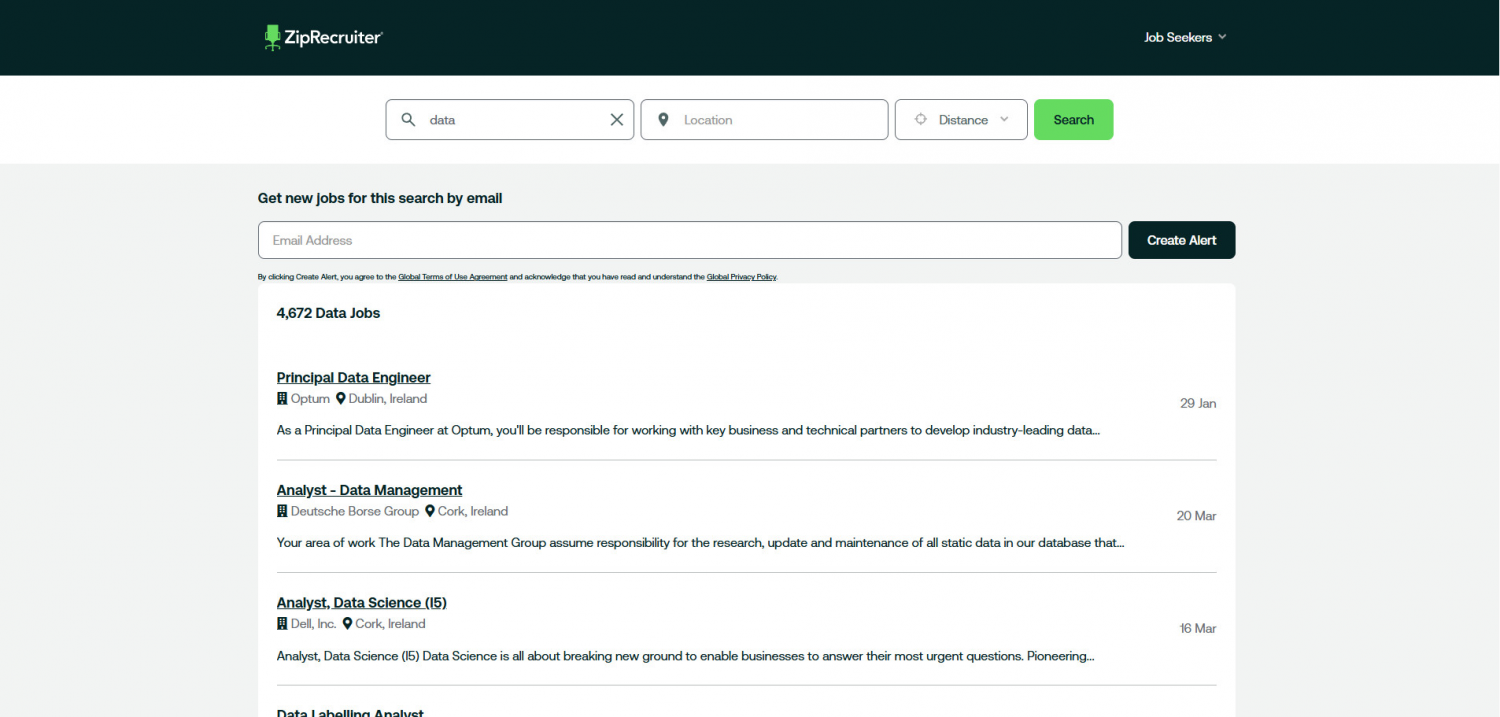The height and width of the screenshot is (717, 1500).
Task: Click the green Search button
Action: click(x=1073, y=120)
